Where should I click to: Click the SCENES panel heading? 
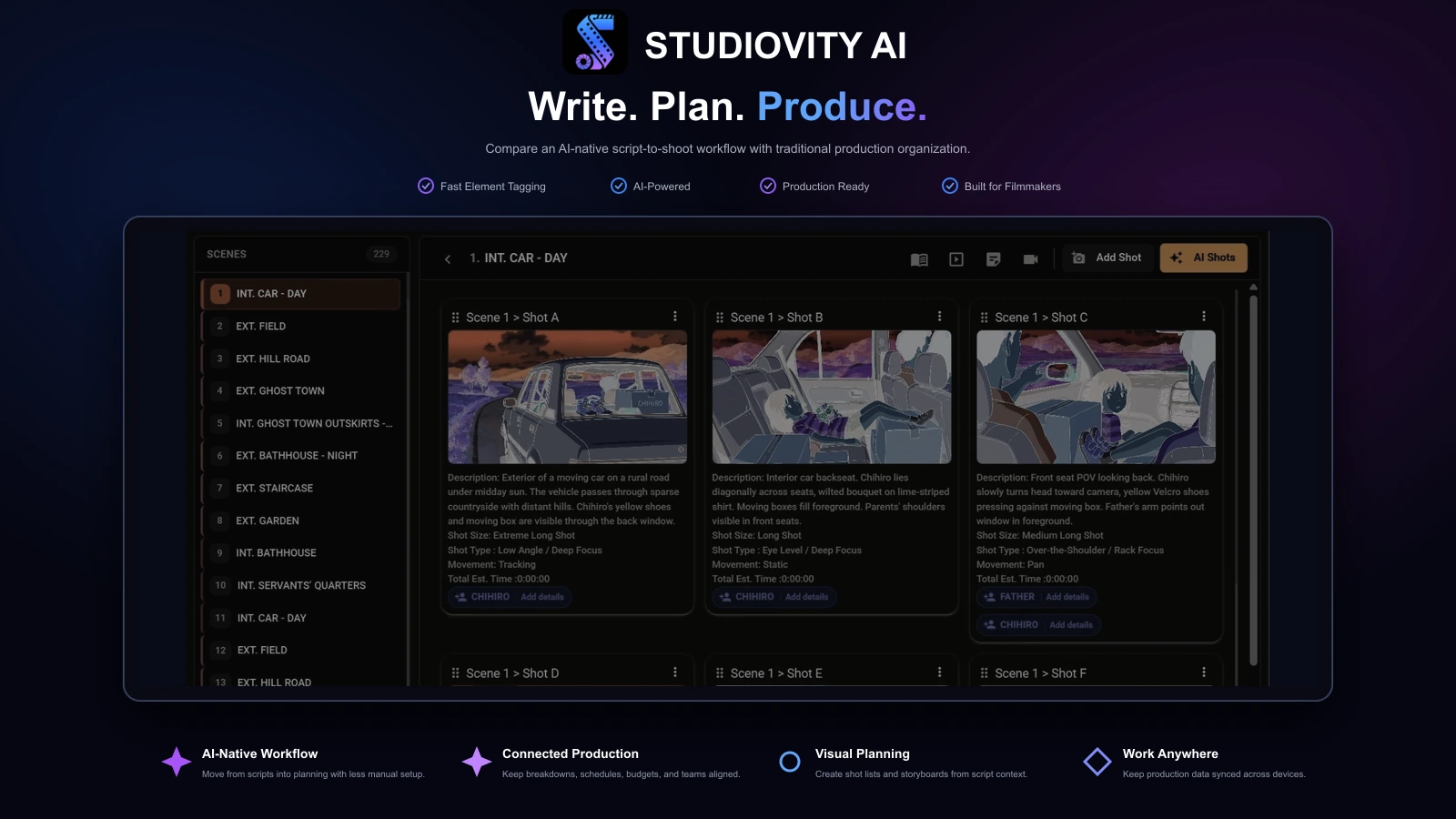[x=227, y=255]
